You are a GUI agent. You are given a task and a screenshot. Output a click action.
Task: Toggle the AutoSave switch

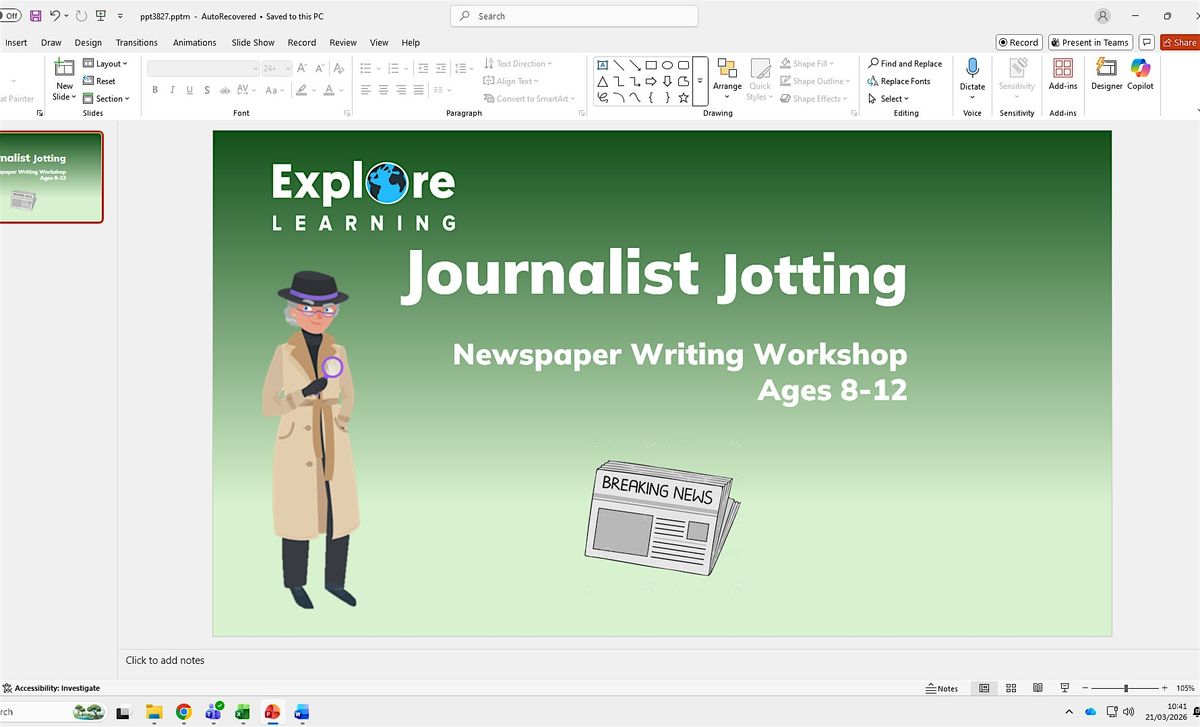click(10, 16)
